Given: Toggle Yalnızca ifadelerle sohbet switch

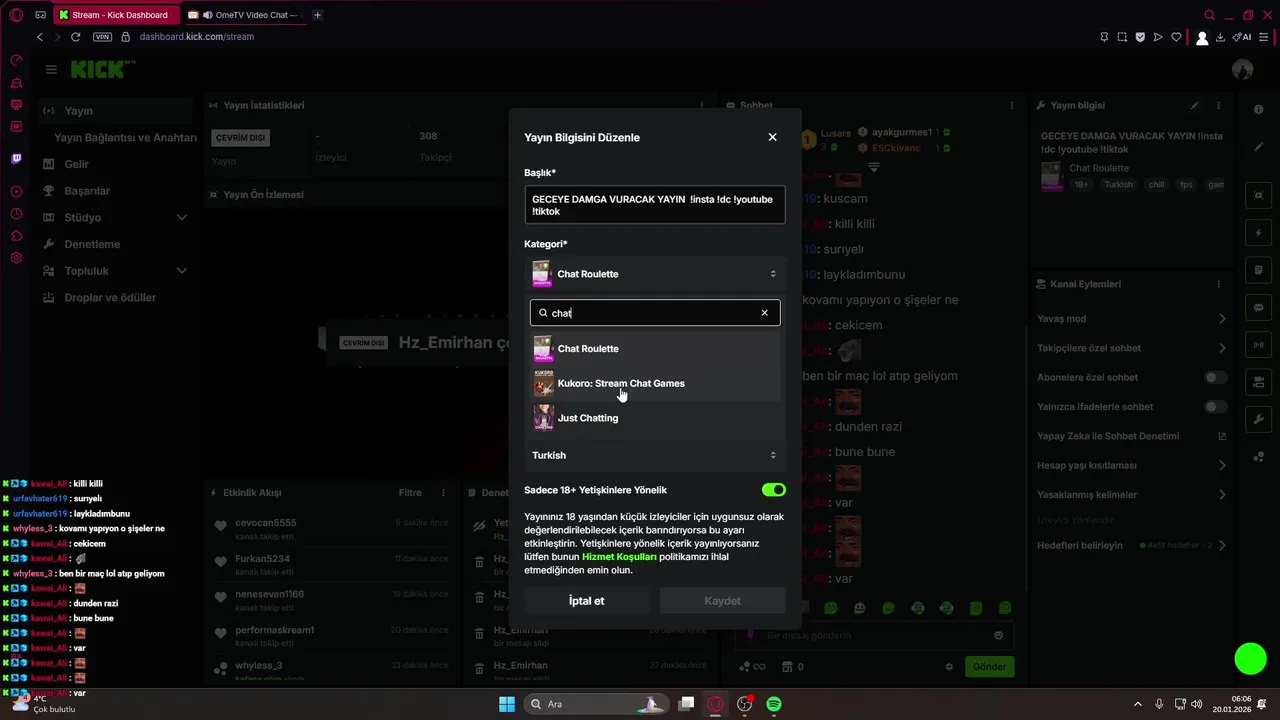Looking at the screenshot, I should (x=1215, y=407).
